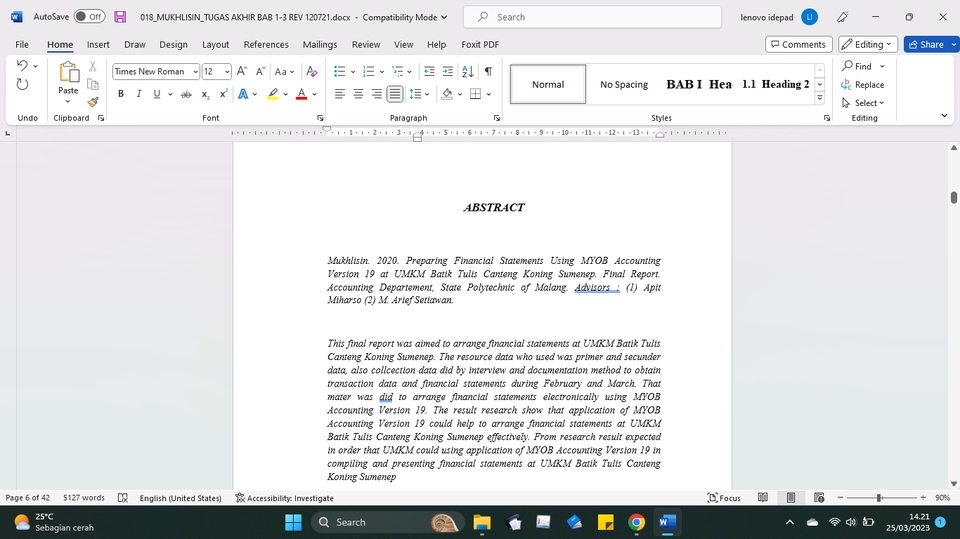This screenshot has width=960, height=539.
Task: Open the Find tool
Action: point(857,66)
